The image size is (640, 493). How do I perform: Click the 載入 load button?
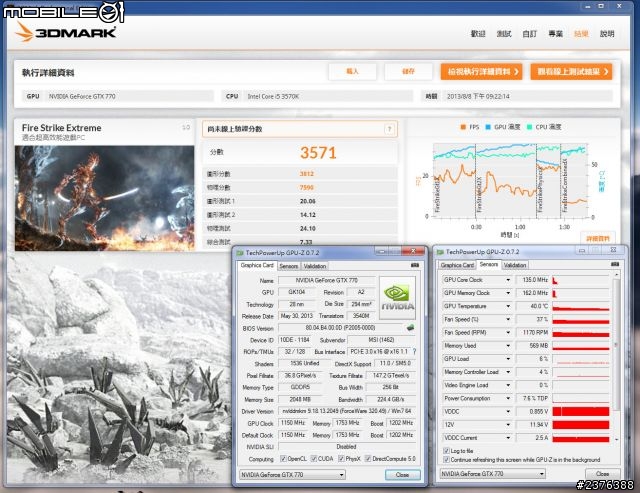tap(353, 71)
